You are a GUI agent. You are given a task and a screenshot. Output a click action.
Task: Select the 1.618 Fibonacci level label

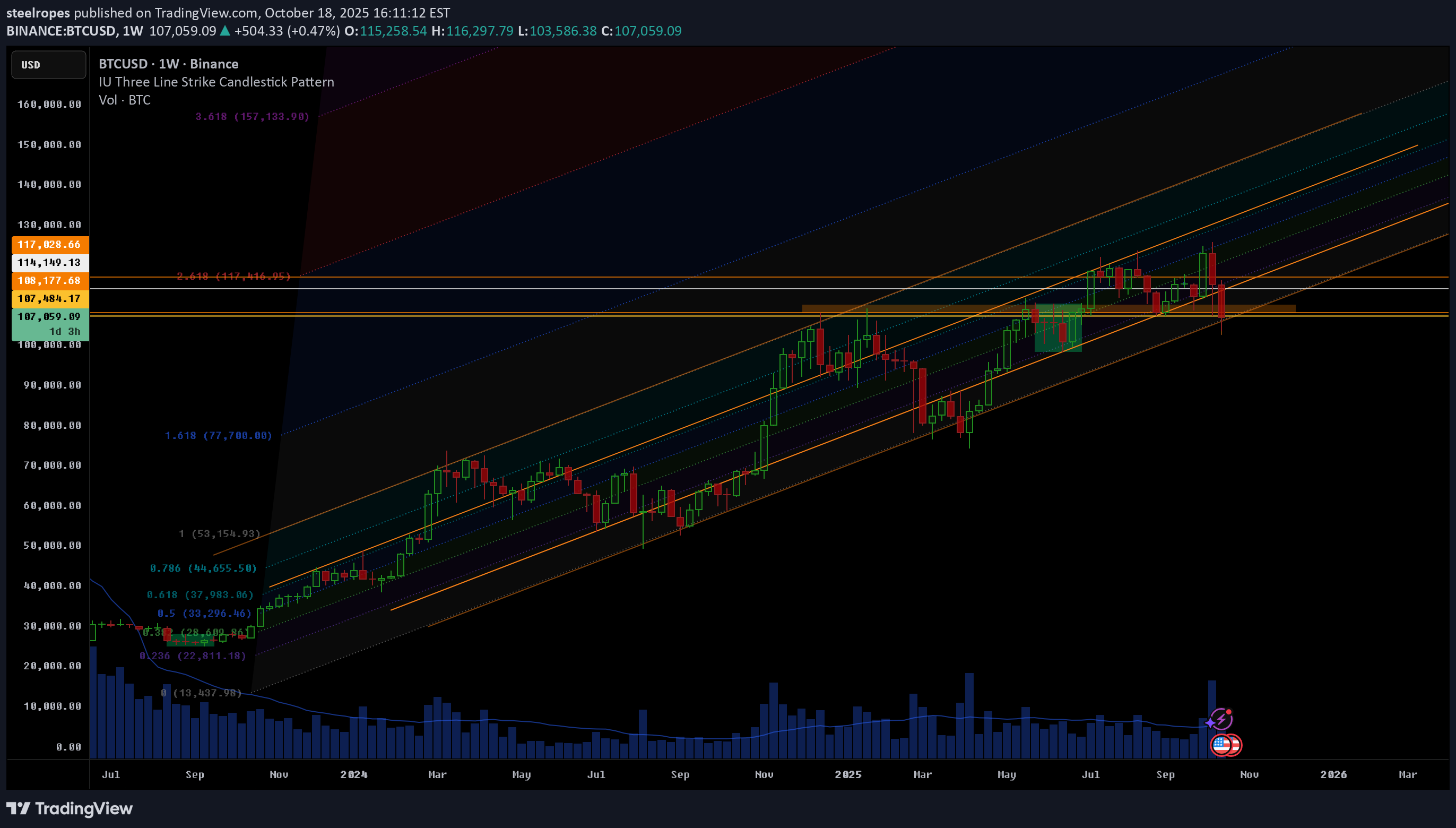219,435
